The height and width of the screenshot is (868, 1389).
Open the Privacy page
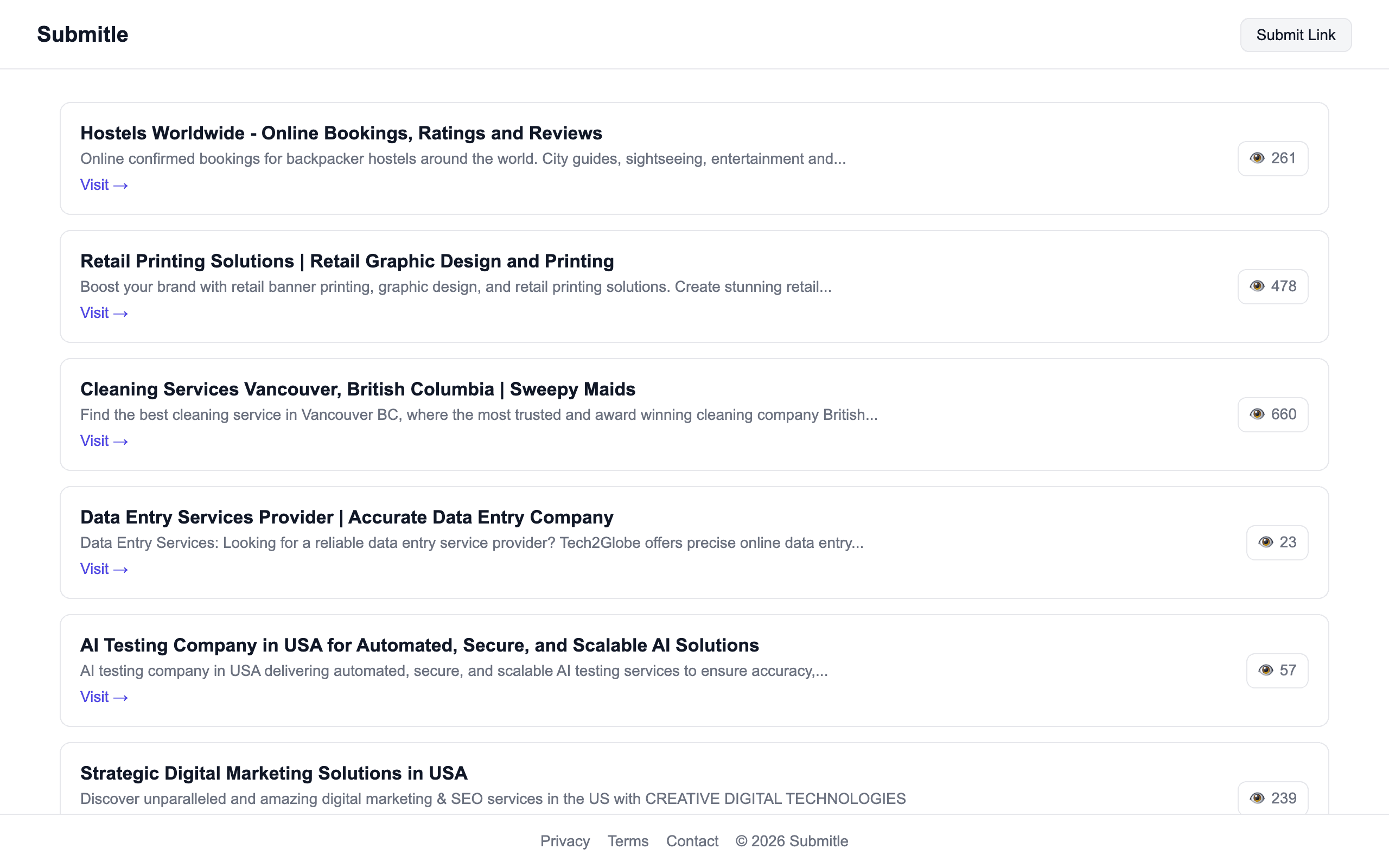[565, 840]
